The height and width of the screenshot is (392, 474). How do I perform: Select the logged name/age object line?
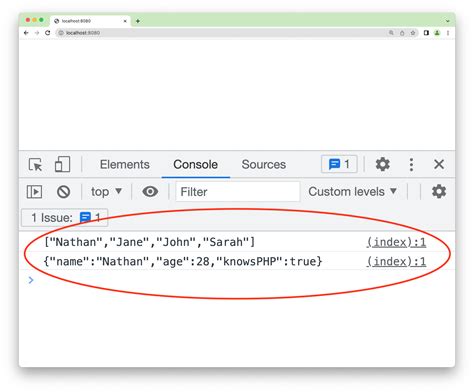183,261
